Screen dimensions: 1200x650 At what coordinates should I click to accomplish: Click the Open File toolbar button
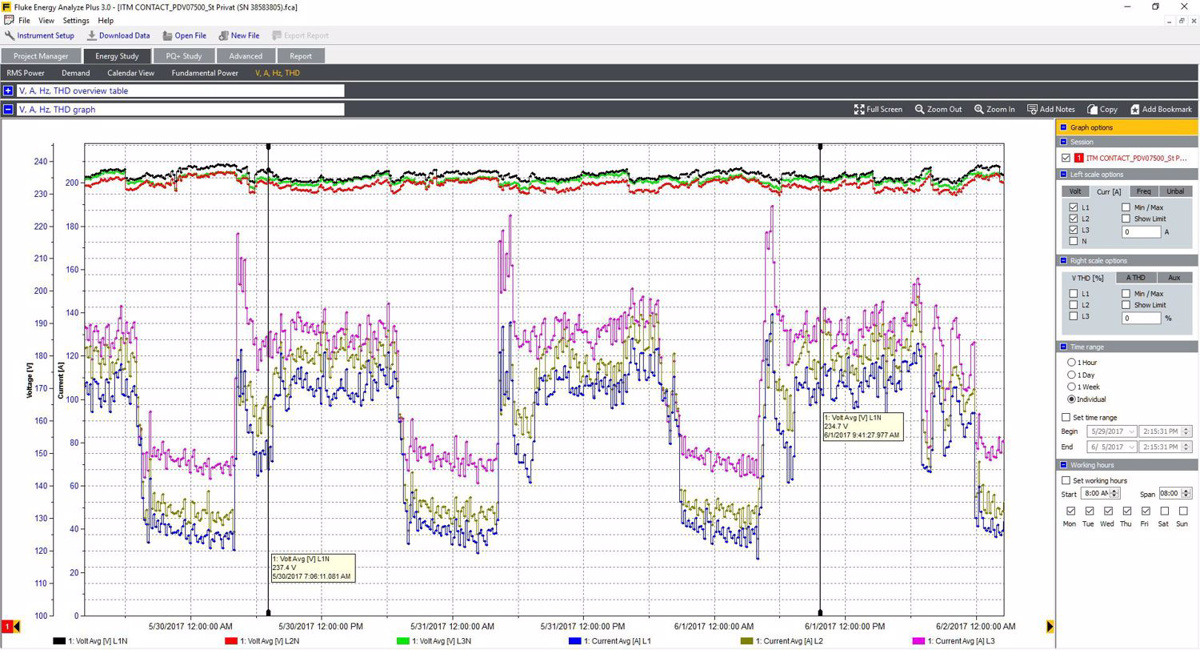tap(184, 36)
